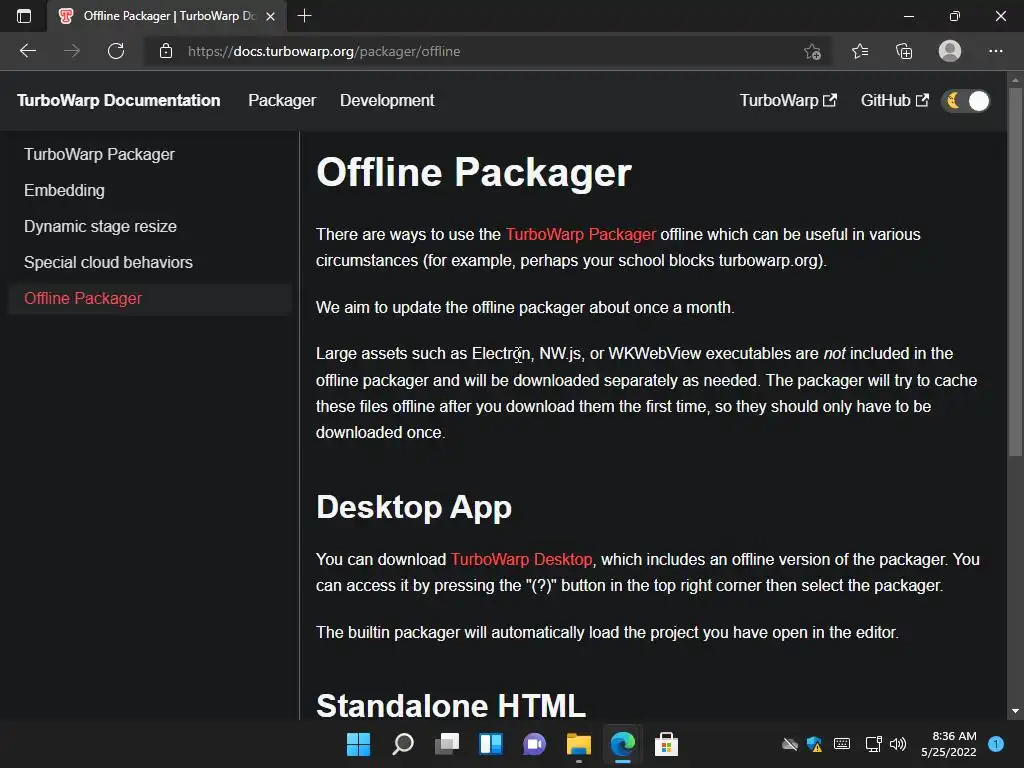Viewport: 1024px width, 768px height.
Task: Open the GitHub external link
Action: [895, 101]
